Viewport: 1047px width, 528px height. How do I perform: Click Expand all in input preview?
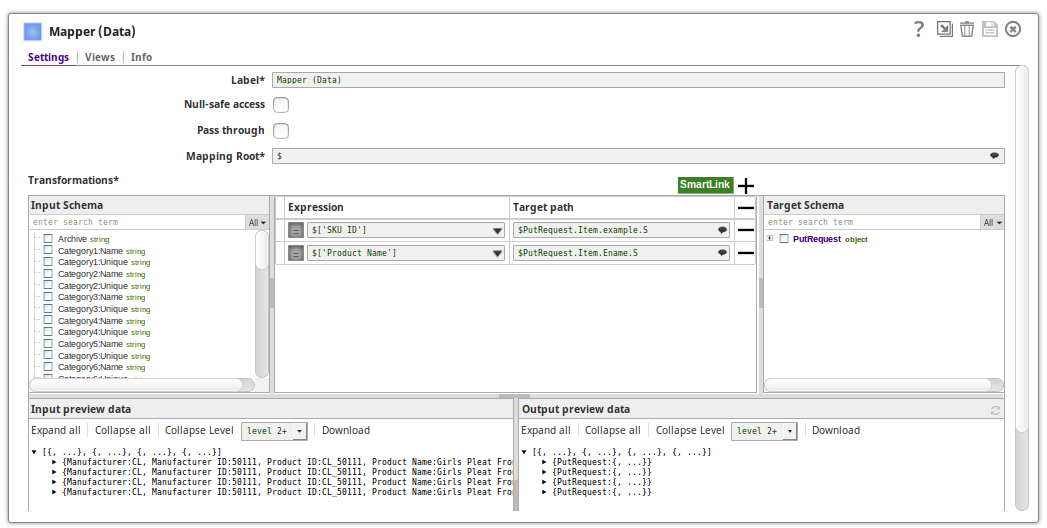pos(55,431)
